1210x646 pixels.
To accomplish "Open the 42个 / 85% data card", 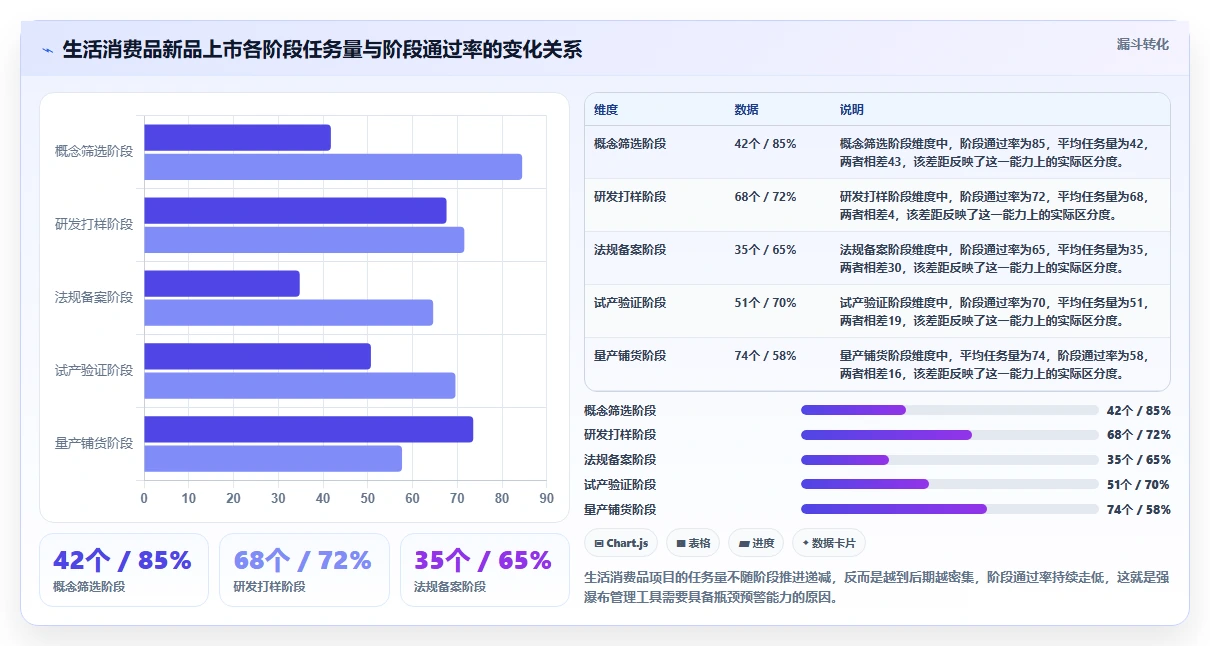I will [124, 570].
